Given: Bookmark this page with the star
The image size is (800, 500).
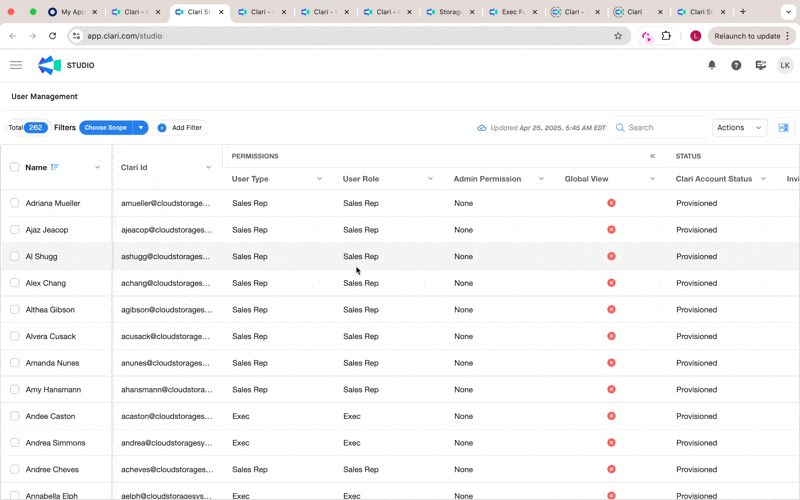Looking at the screenshot, I should pos(618,36).
